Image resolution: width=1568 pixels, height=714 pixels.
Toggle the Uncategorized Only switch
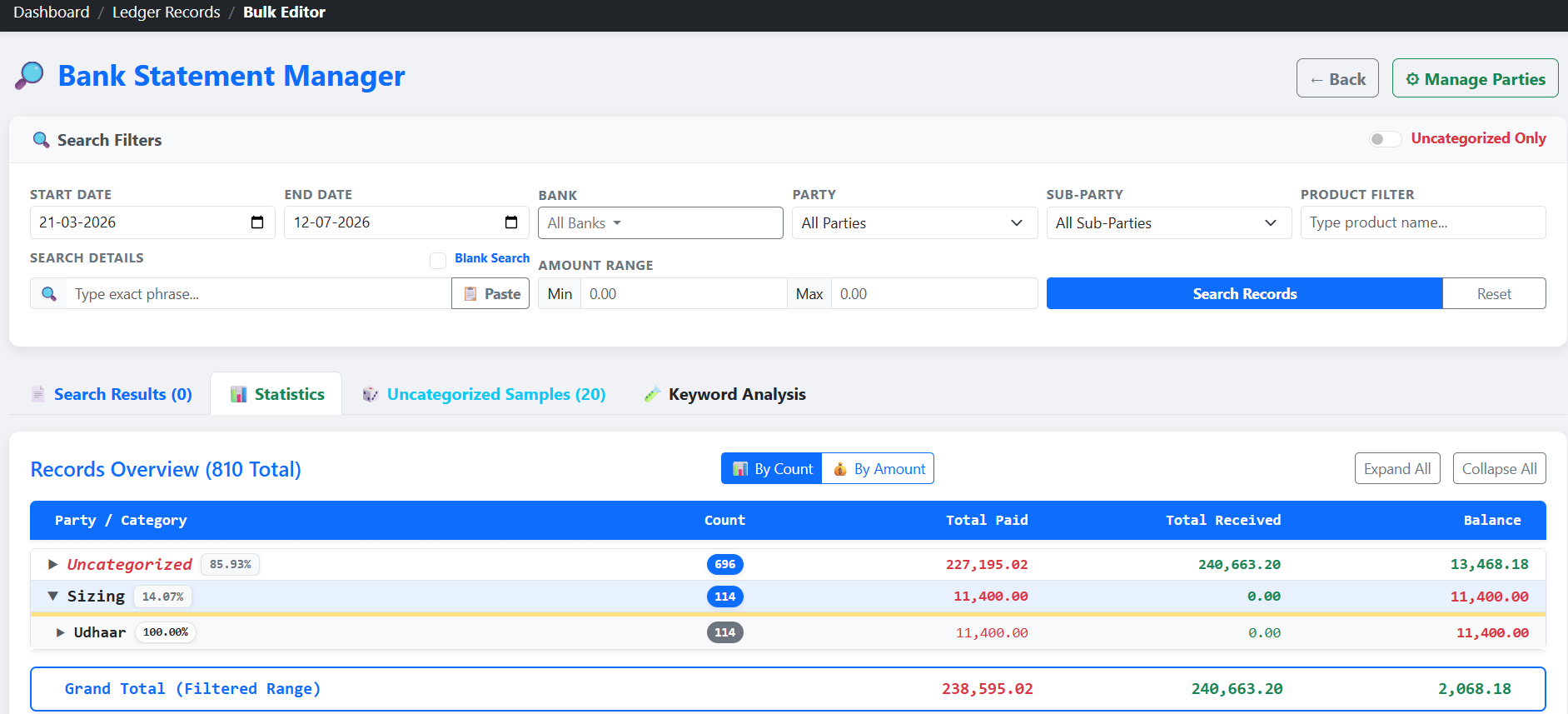(1385, 138)
